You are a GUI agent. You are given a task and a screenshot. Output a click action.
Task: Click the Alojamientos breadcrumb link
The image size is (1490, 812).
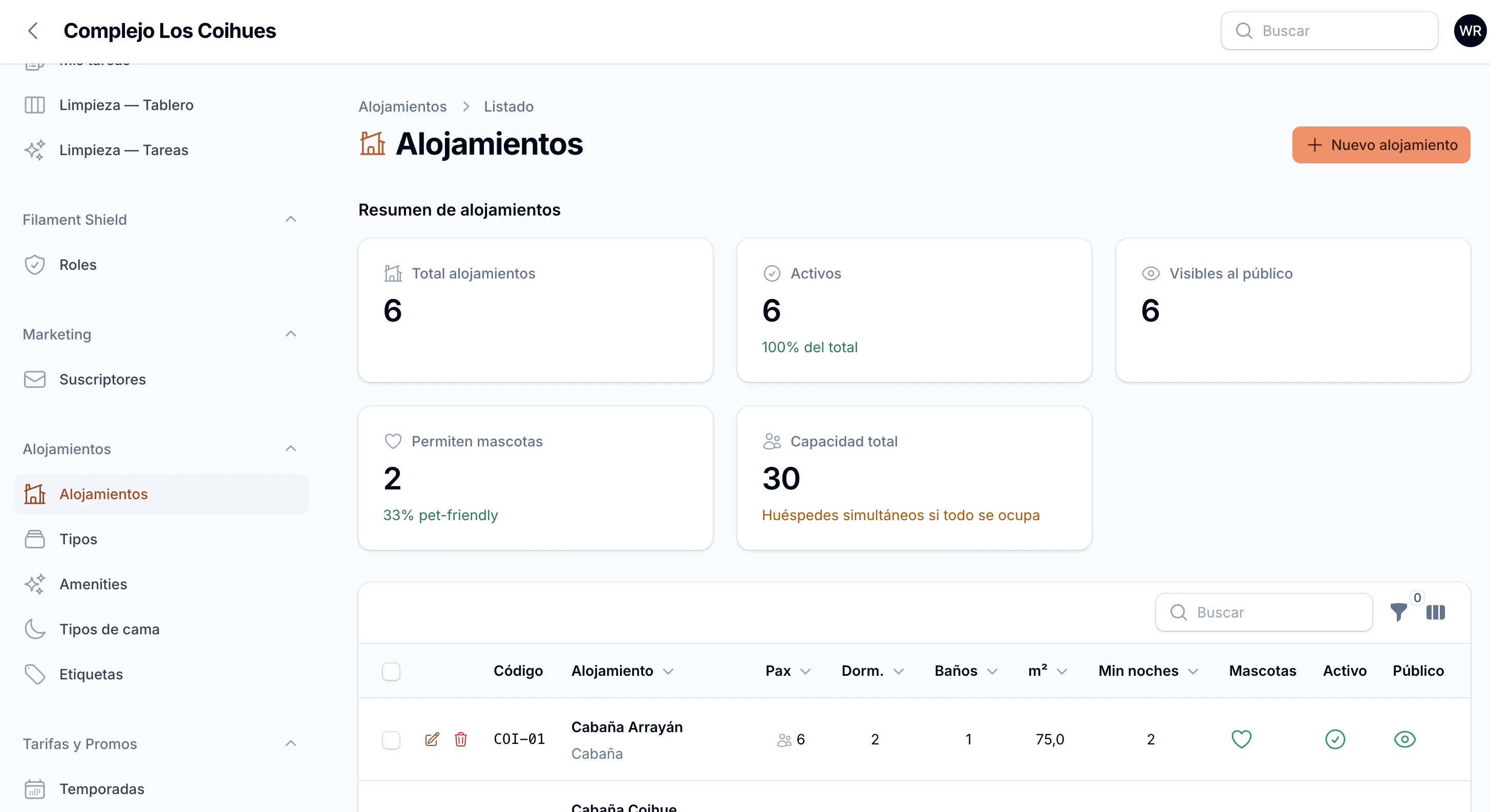tap(402, 106)
